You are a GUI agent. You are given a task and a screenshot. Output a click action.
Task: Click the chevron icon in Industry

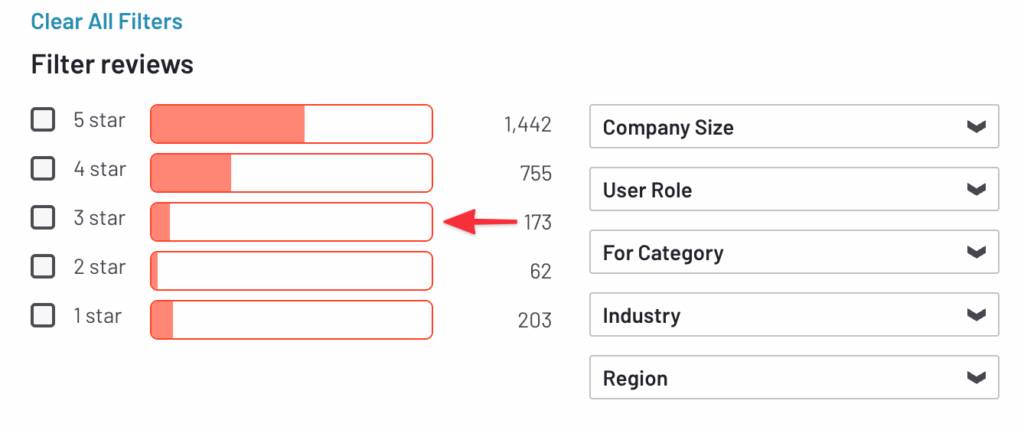(977, 316)
